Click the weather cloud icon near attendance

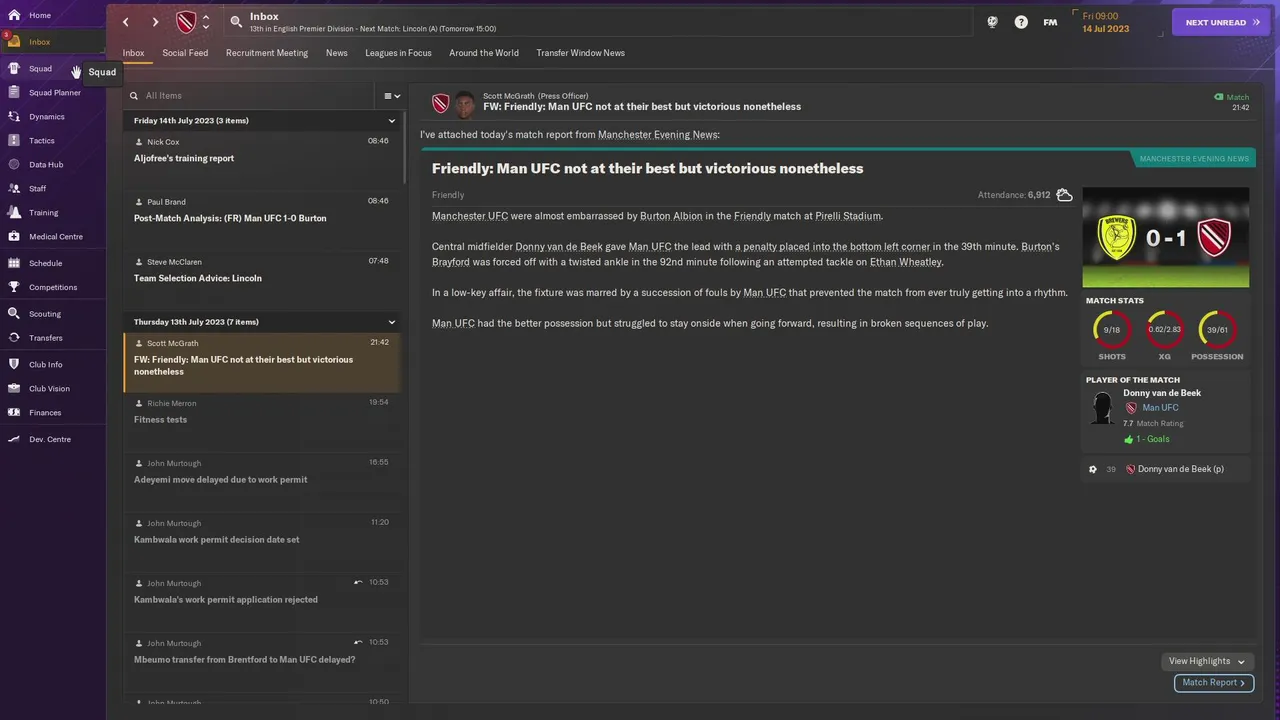[x=1064, y=195]
